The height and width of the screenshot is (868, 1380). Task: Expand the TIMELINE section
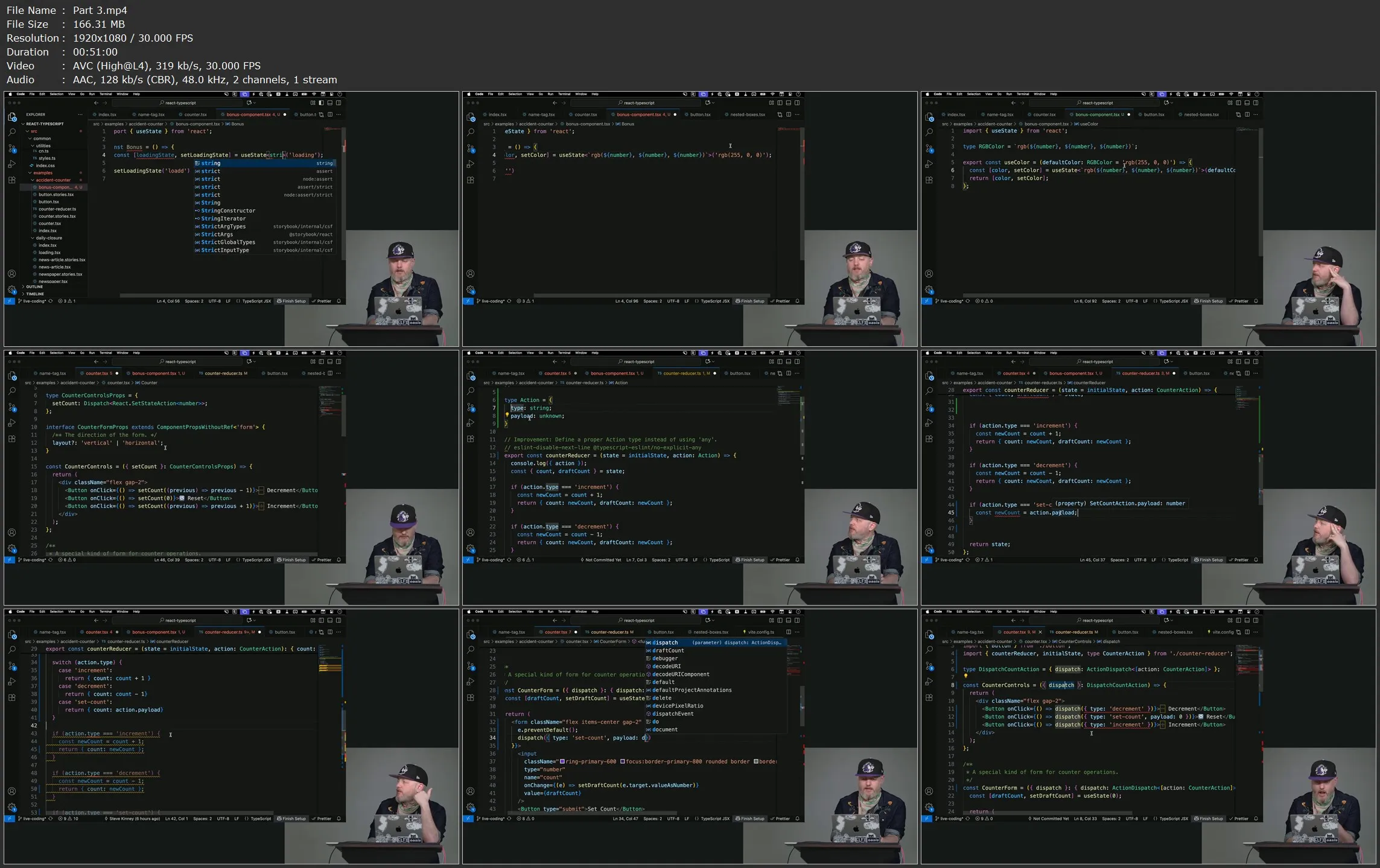(34, 294)
